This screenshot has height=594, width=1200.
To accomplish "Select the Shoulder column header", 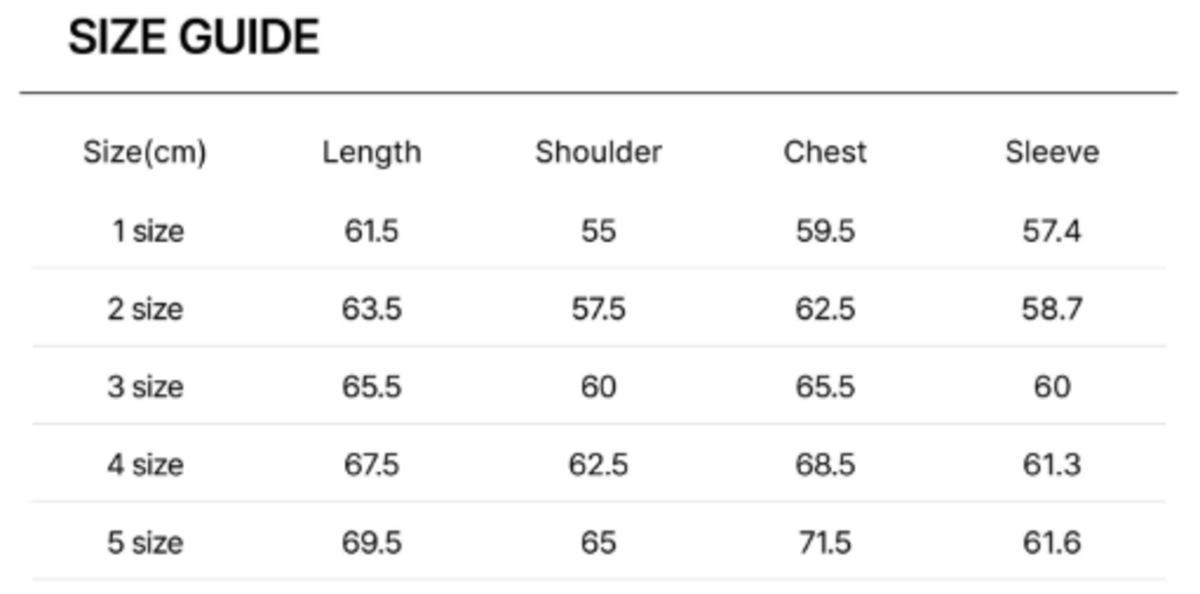I will point(598,153).
